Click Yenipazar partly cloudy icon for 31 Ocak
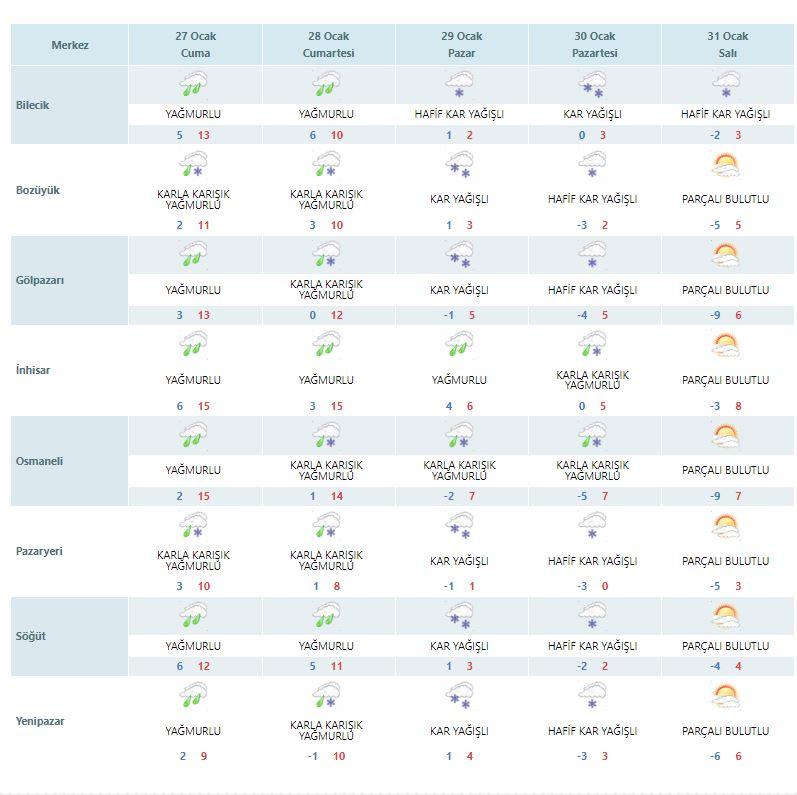This screenshot has height=795, width=797. click(x=725, y=696)
